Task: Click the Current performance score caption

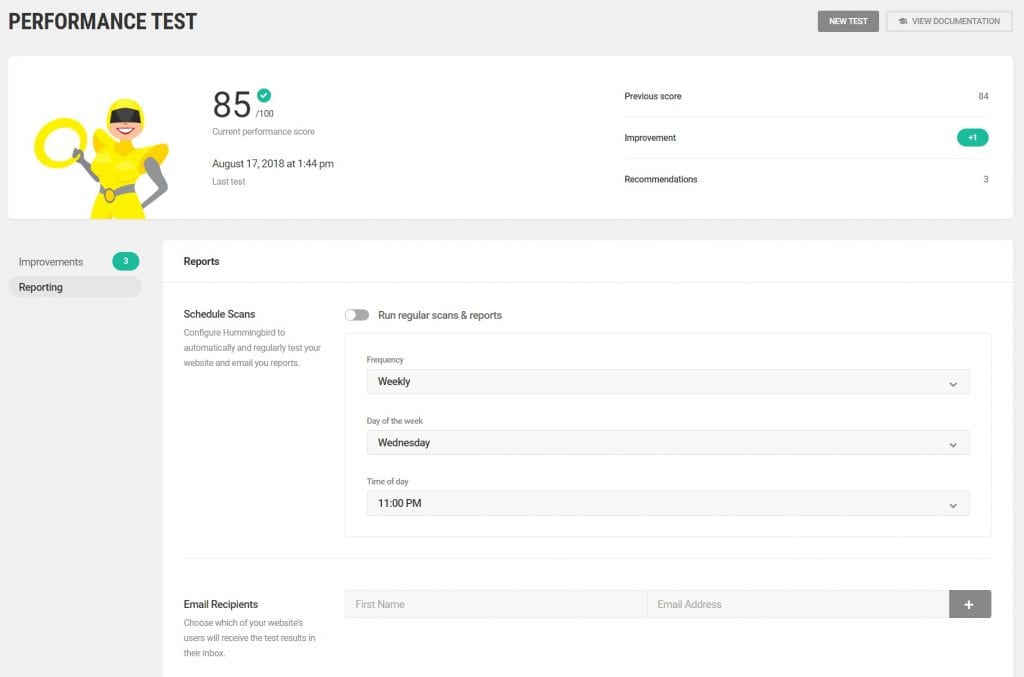Action: tap(263, 132)
